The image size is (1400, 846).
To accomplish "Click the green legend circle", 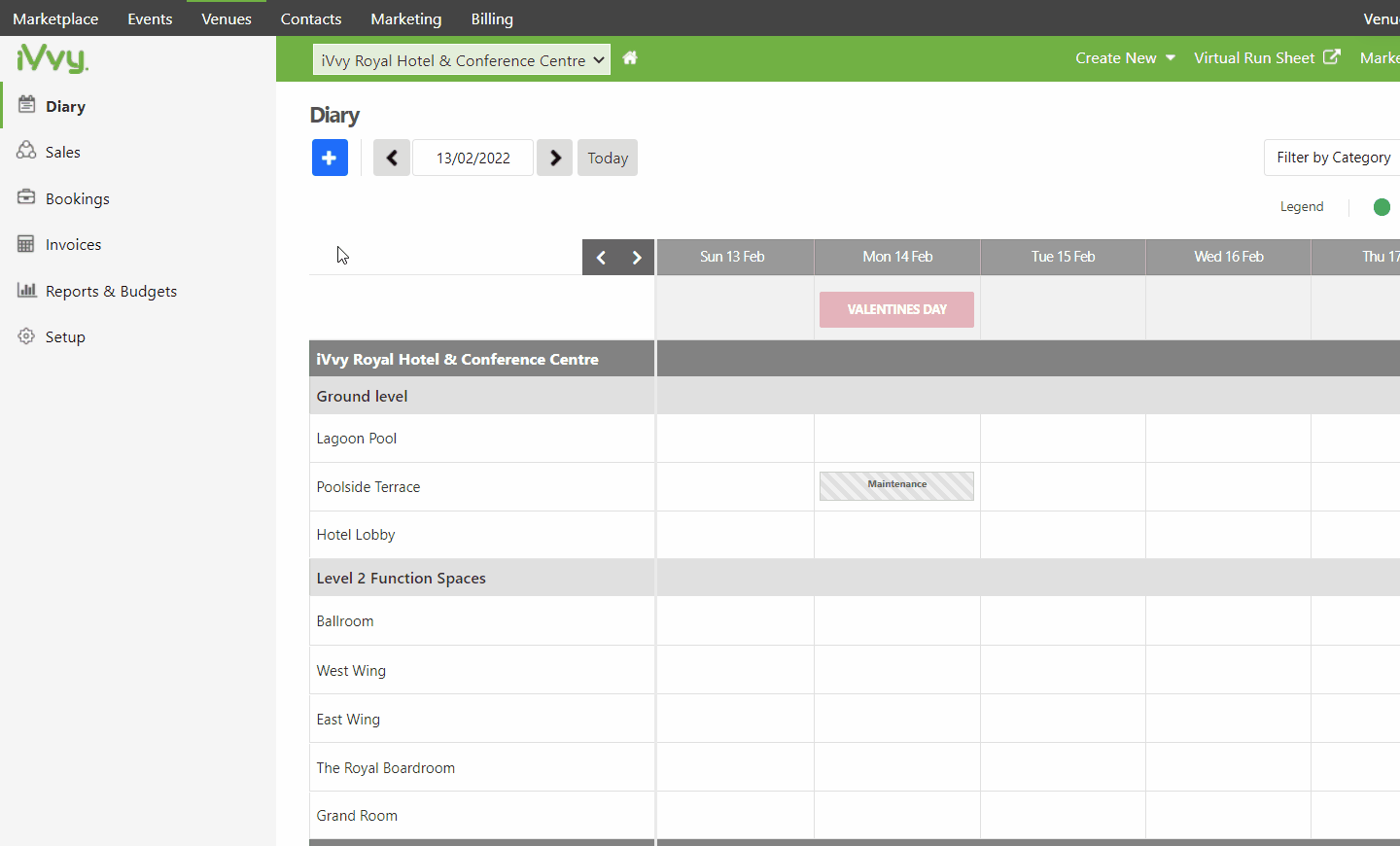I will (x=1382, y=207).
